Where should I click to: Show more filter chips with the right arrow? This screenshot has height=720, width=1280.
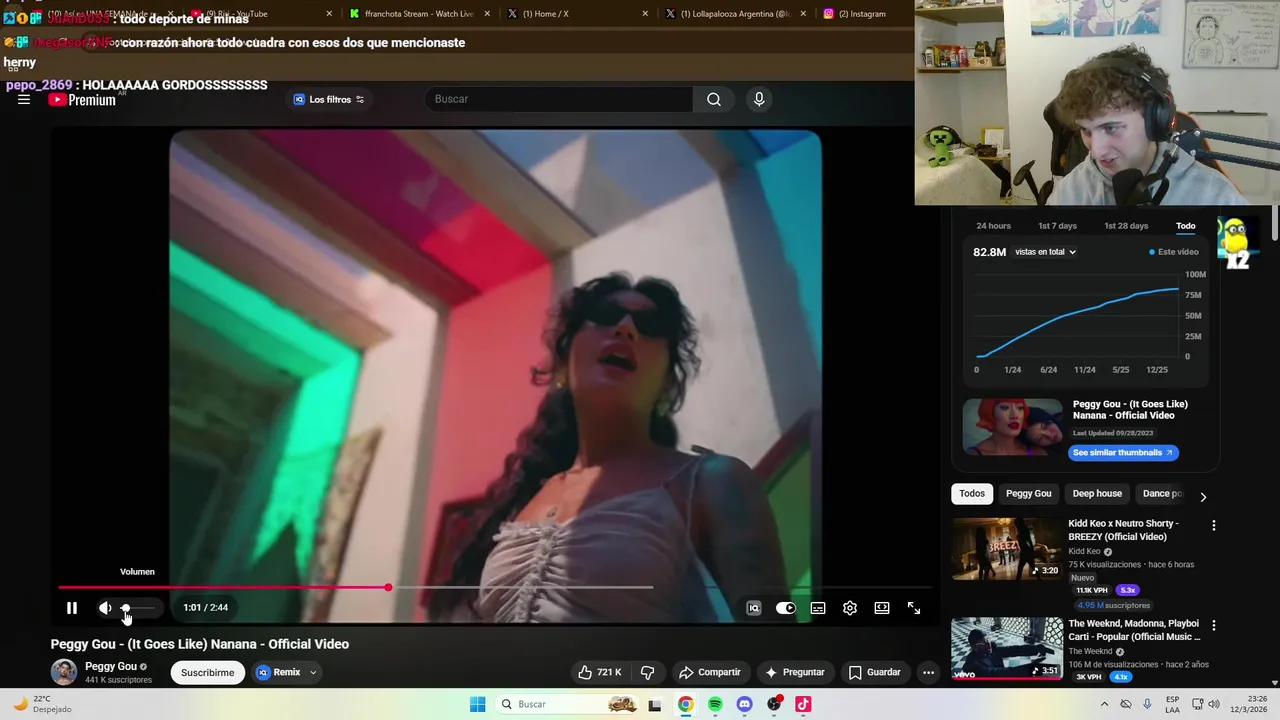[1203, 496]
